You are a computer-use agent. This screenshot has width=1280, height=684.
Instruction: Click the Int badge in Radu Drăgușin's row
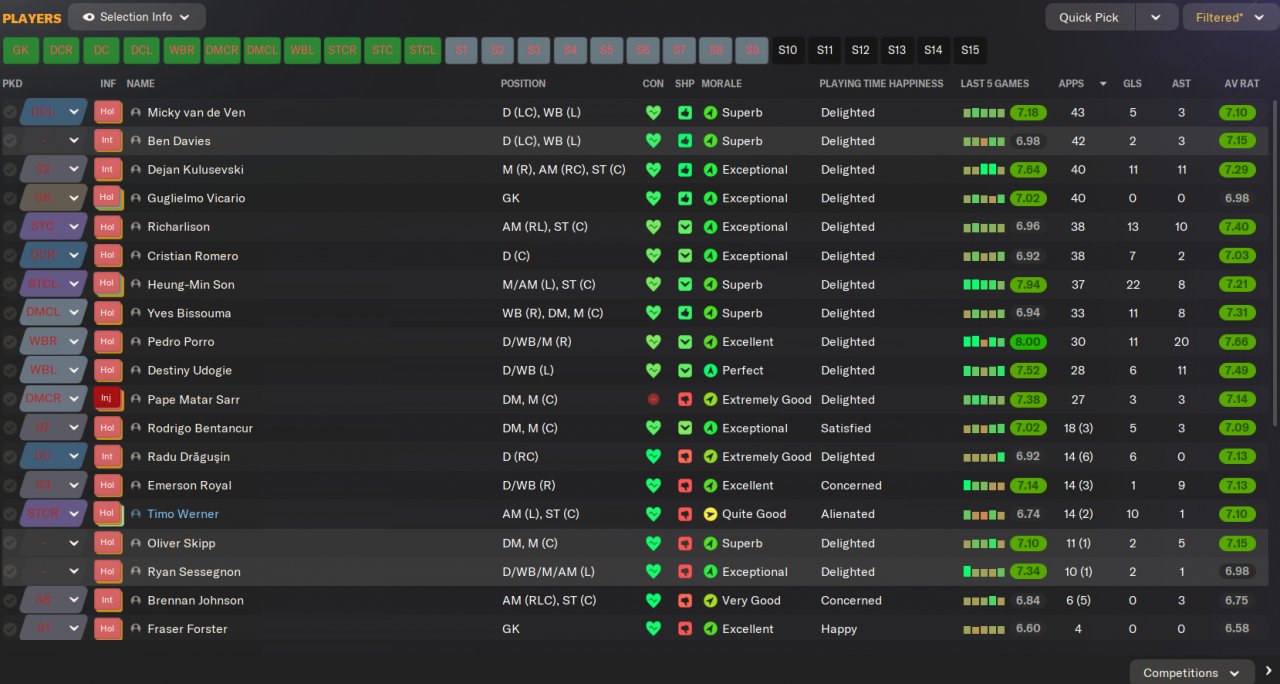108,457
